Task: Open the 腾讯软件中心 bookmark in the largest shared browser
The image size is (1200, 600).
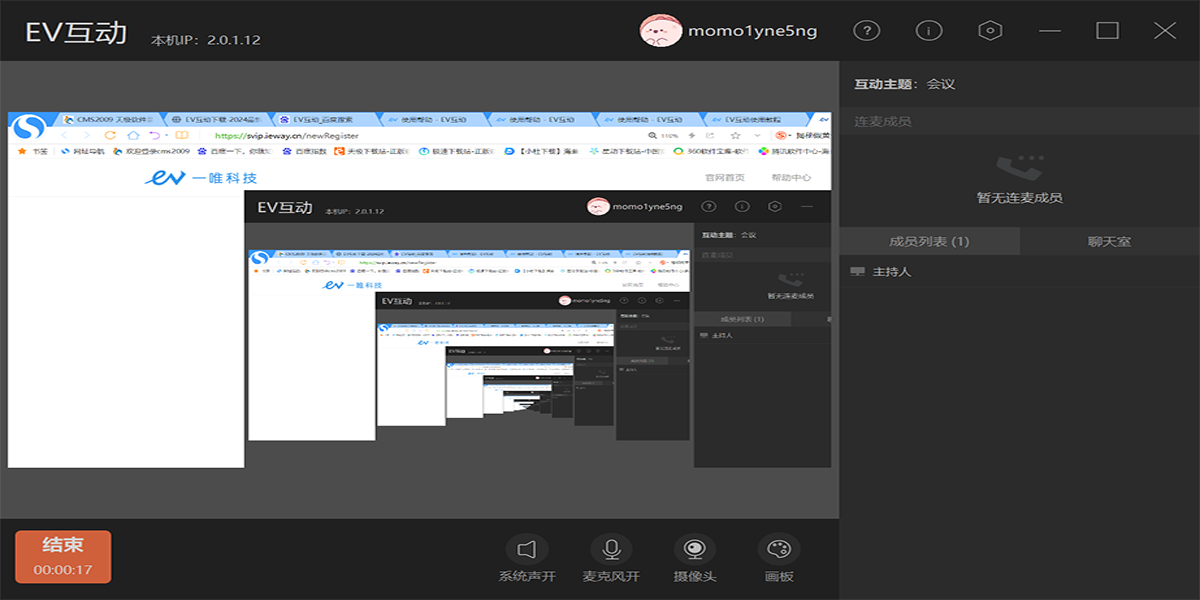Action: pos(793,151)
